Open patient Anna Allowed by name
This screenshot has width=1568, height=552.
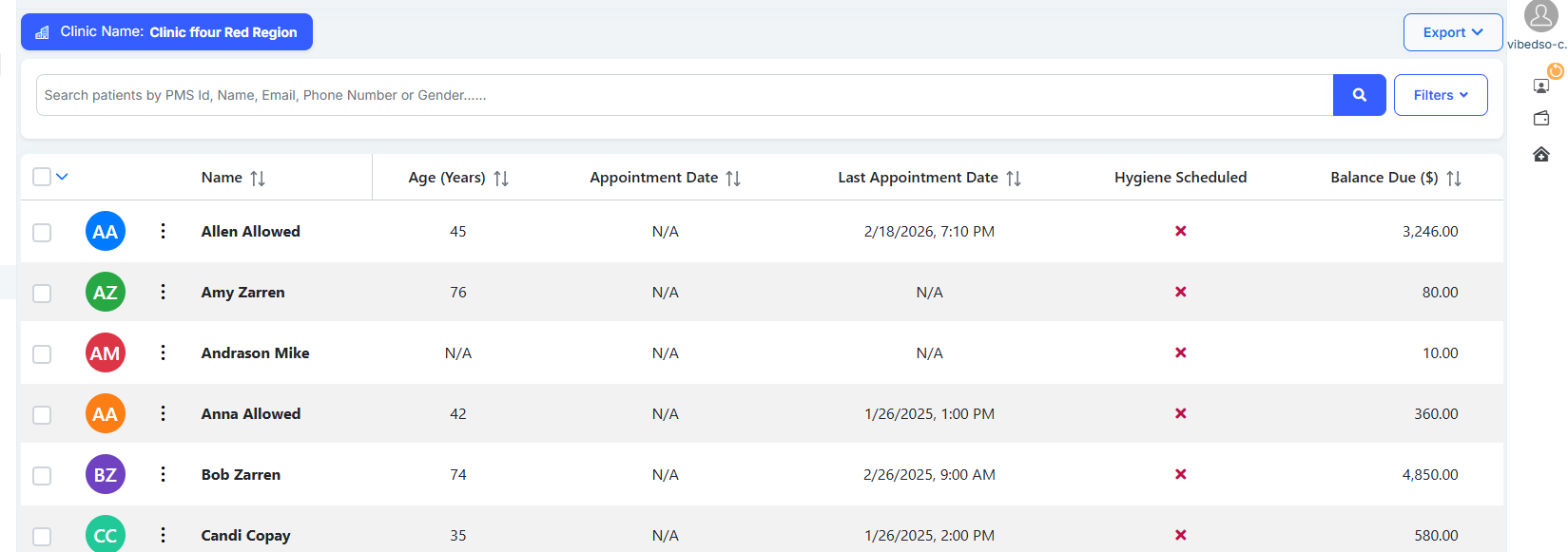click(251, 413)
